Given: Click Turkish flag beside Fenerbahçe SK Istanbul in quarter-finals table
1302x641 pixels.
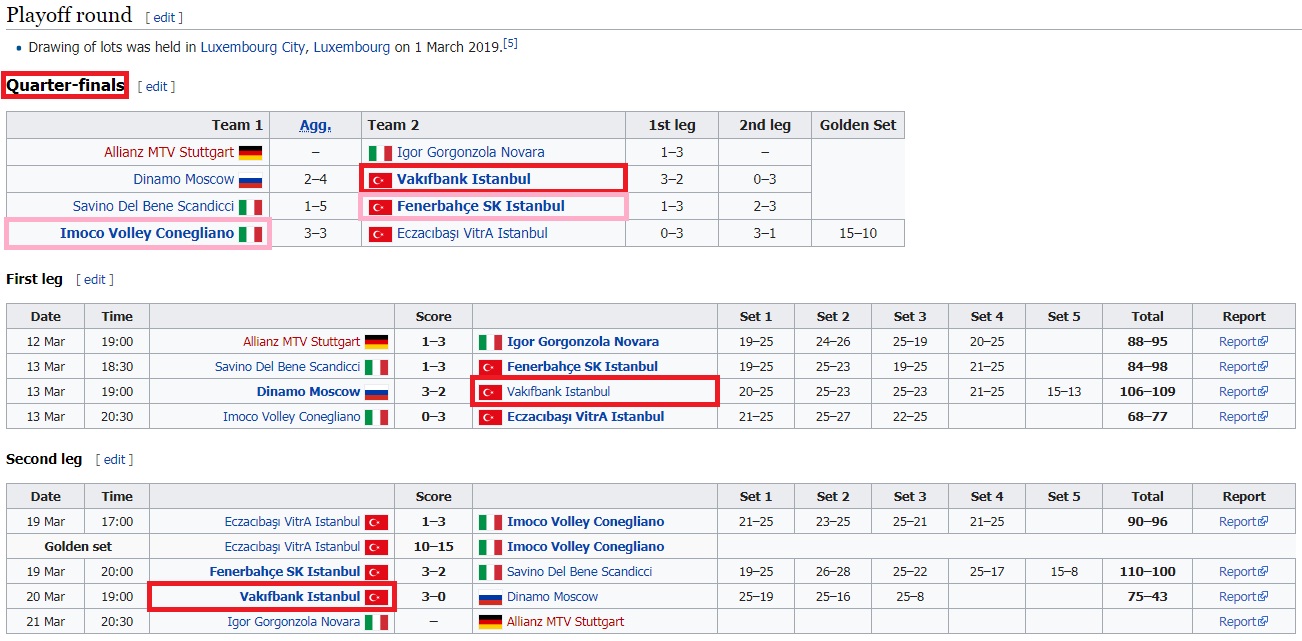Looking at the screenshot, I should coord(380,207).
